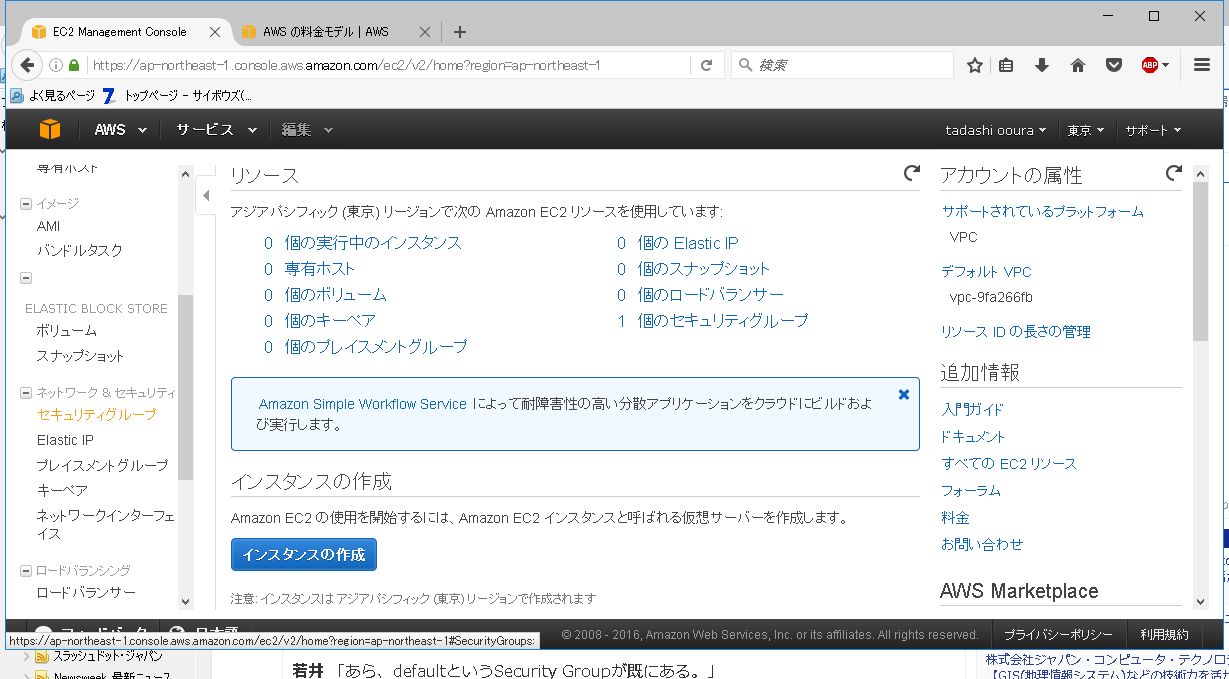Open the AWS dropdown menu
Image resolution: width=1229 pixels, height=679 pixels.
[120, 130]
